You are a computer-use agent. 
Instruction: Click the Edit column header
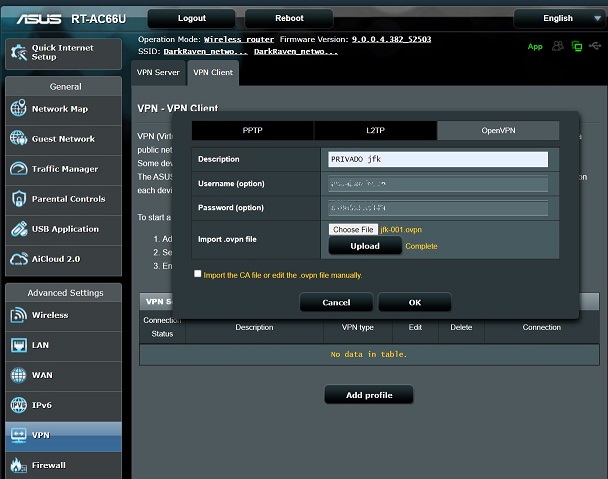(x=415, y=327)
